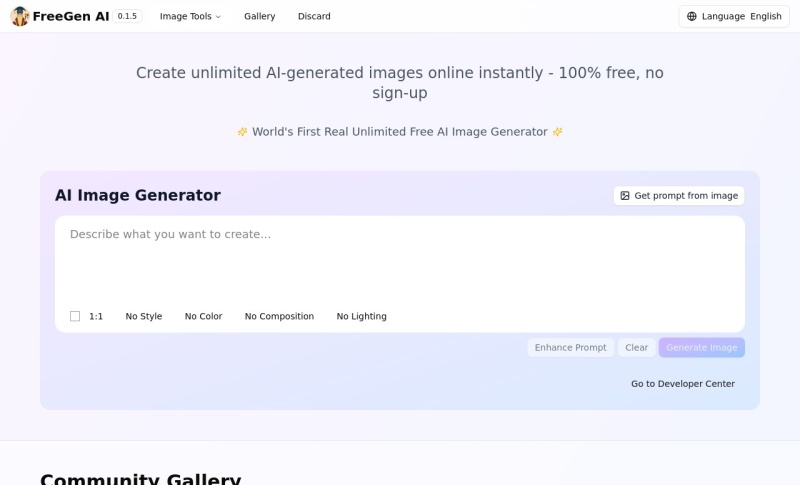Open the No Style dropdown
The image size is (800, 485).
tap(144, 316)
